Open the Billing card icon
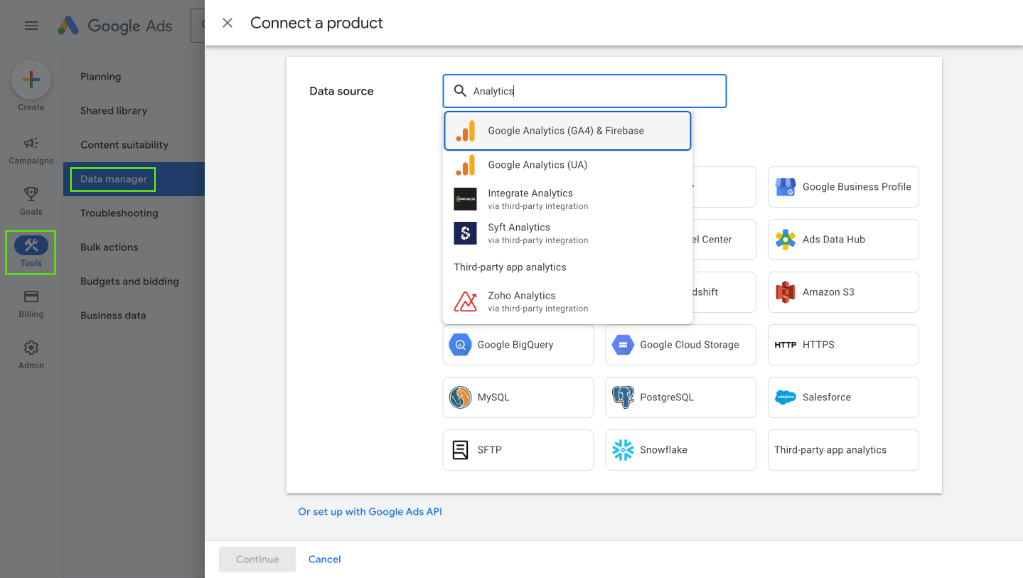The width and height of the screenshot is (1023, 578). 31,296
